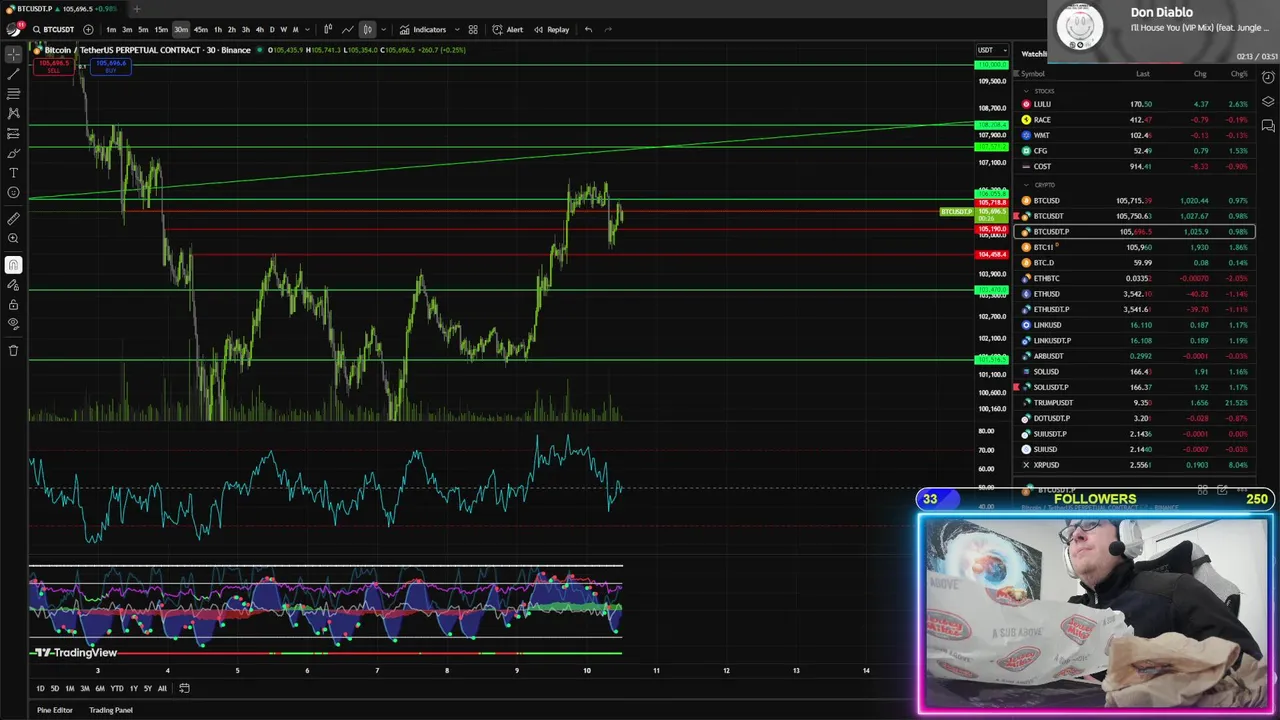Screen dimensions: 1280x720
Task: Set date range to All
Action: click(x=162, y=688)
